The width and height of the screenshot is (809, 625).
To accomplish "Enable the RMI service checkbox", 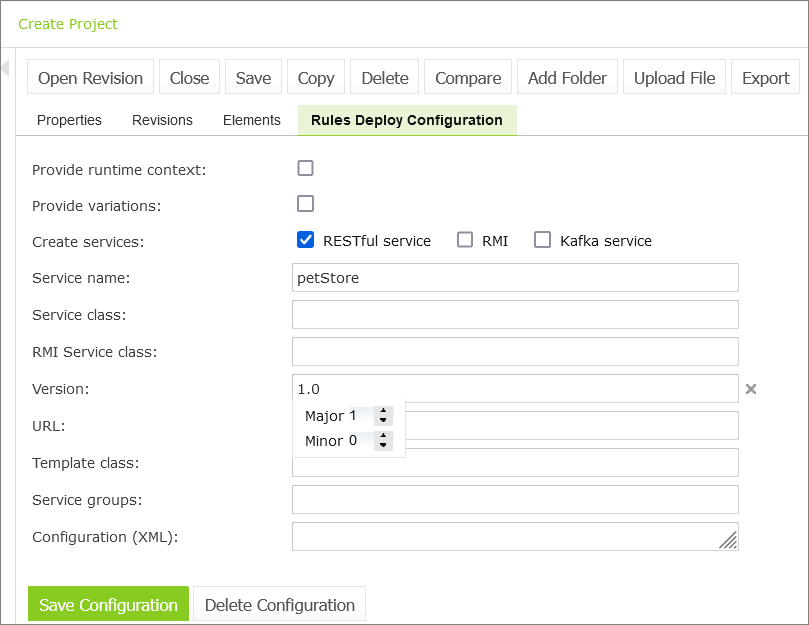I will pyautogui.click(x=465, y=240).
